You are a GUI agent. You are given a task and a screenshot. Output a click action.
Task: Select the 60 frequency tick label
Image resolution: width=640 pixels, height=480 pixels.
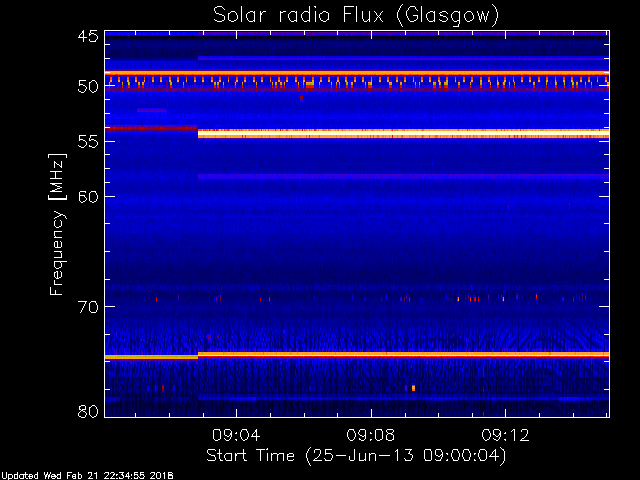[88, 196]
